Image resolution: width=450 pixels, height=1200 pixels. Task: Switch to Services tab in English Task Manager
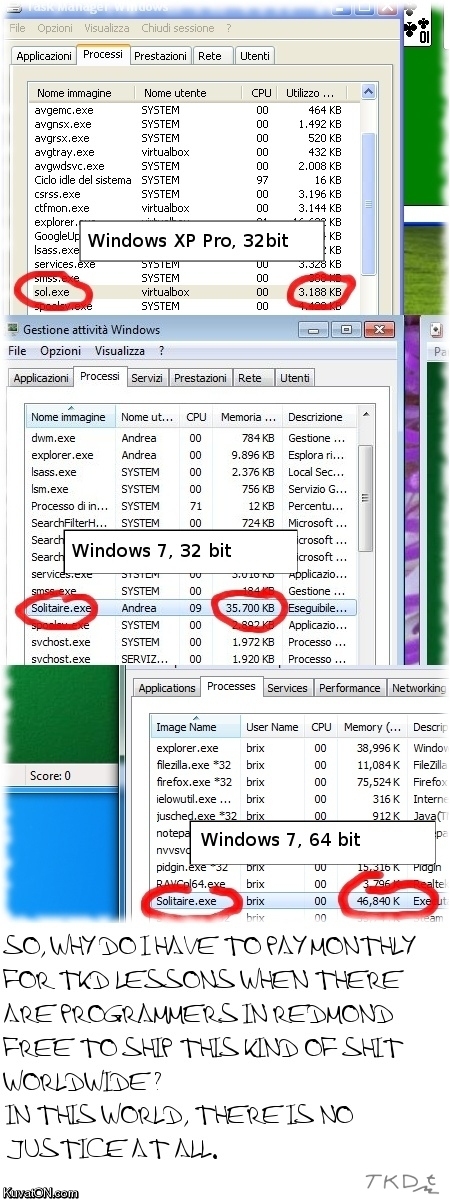click(x=287, y=688)
